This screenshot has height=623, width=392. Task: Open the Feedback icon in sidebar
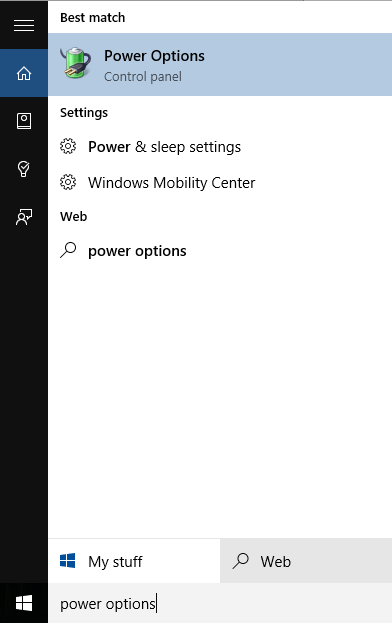[x=24, y=217]
